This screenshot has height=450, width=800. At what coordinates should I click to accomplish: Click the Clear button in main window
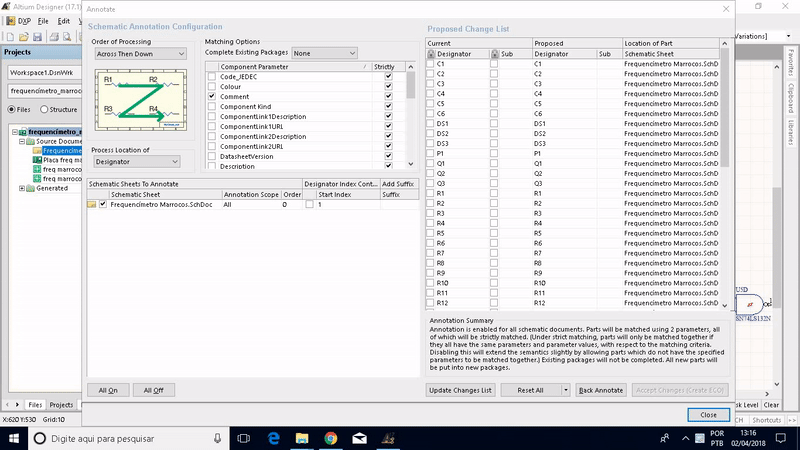coord(771,405)
